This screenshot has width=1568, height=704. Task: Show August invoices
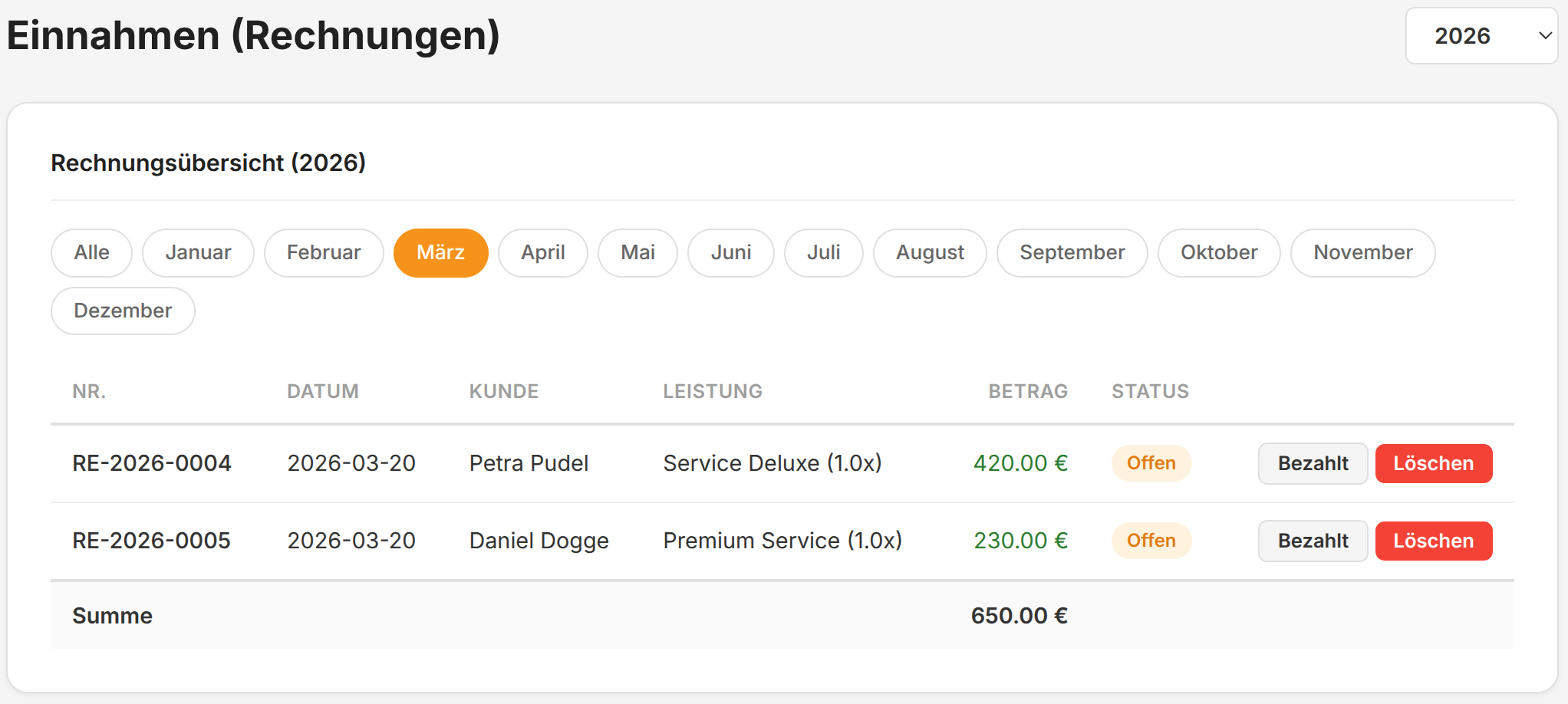point(930,253)
